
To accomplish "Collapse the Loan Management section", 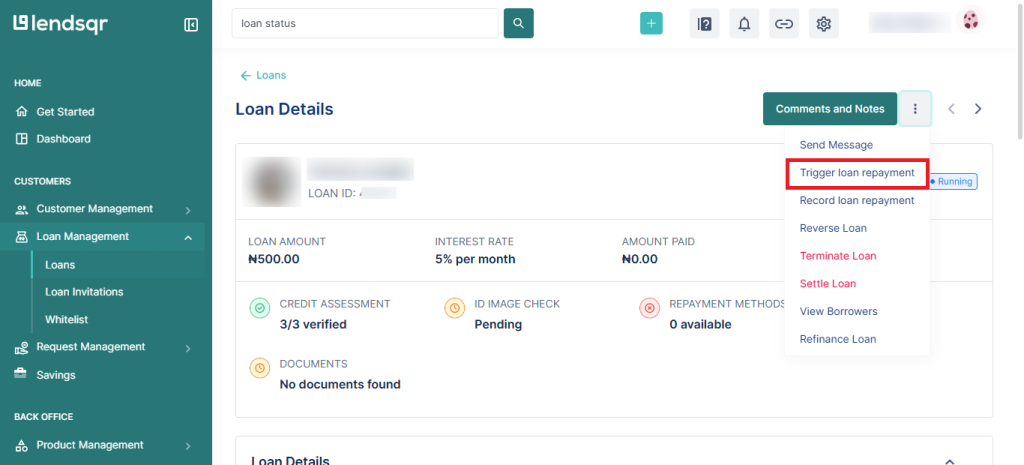I will click(x=188, y=237).
